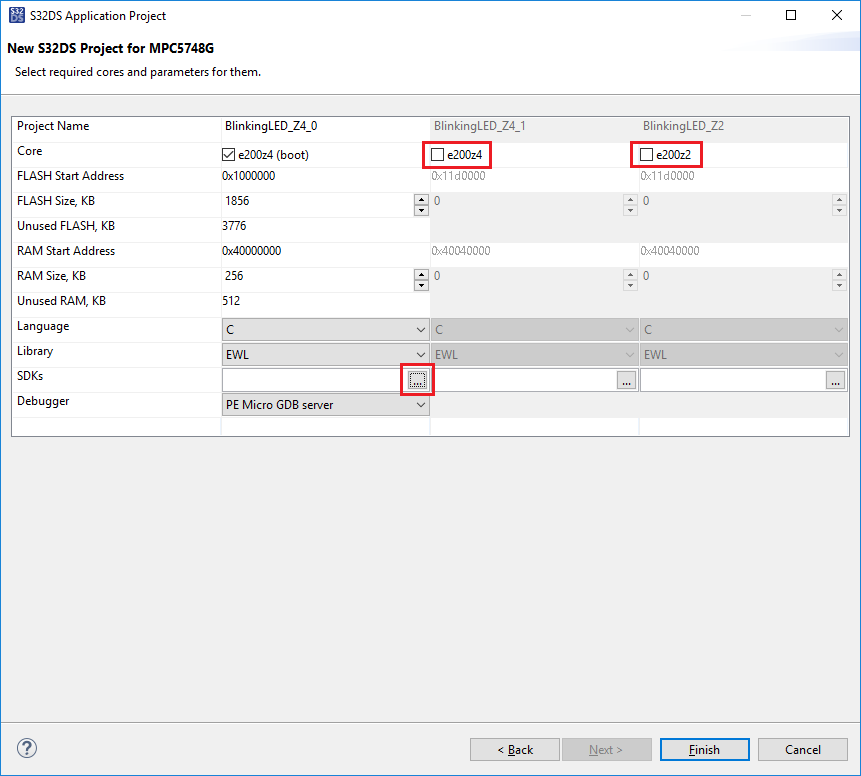Image resolution: width=861 pixels, height=776 pixels.
Task: Click the SDKs row label
Action: (x=30, y=376)
